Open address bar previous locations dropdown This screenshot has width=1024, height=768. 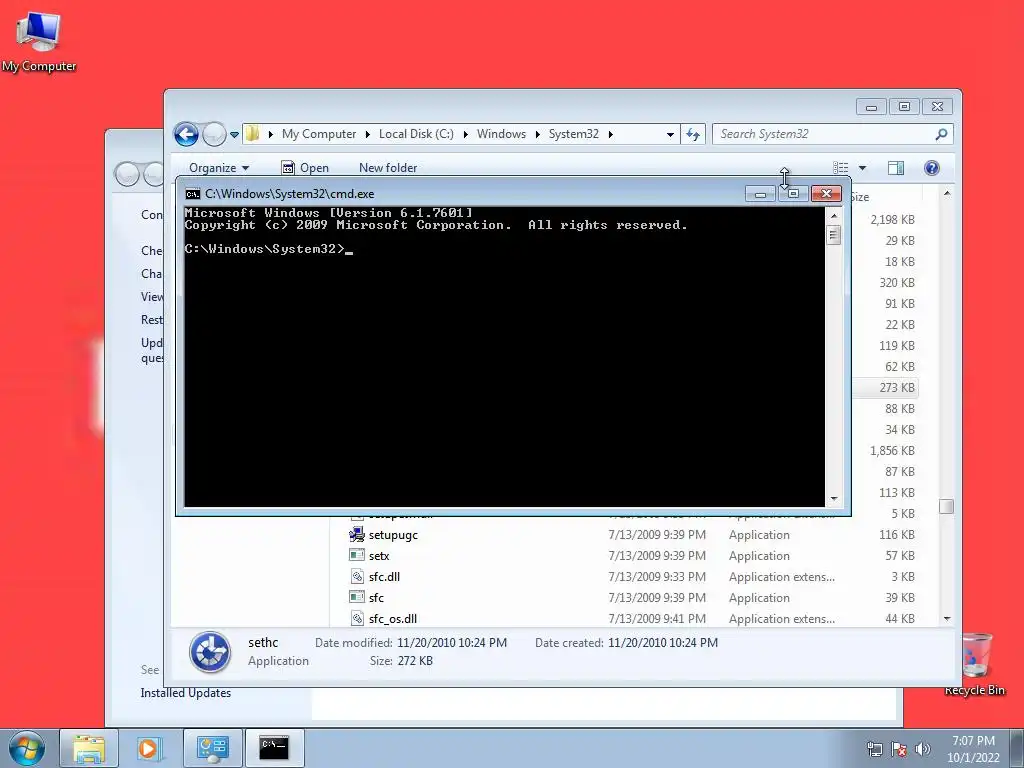click(670, 135)
